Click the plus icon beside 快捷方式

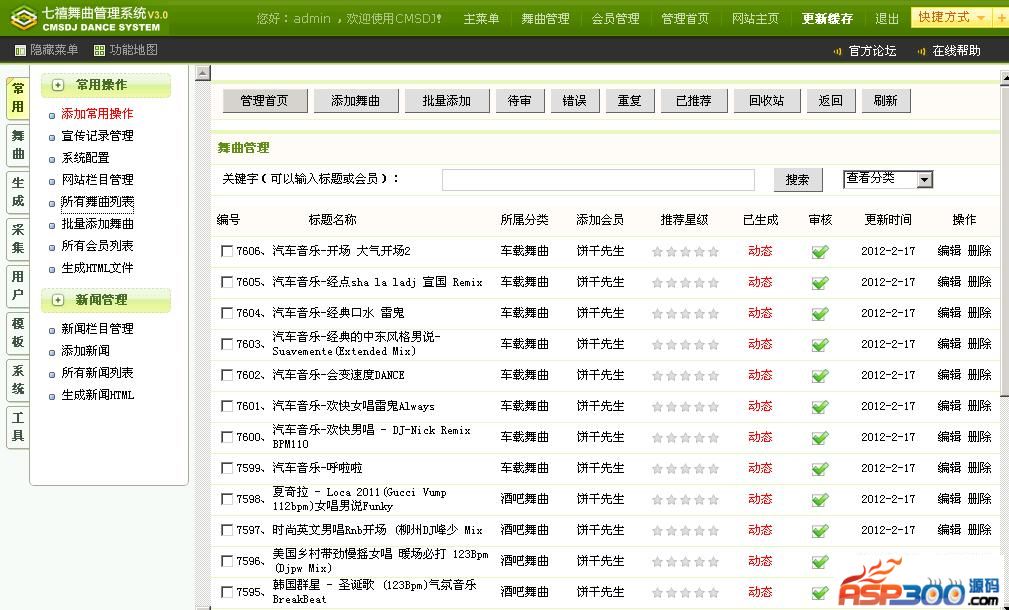(999, 18)
